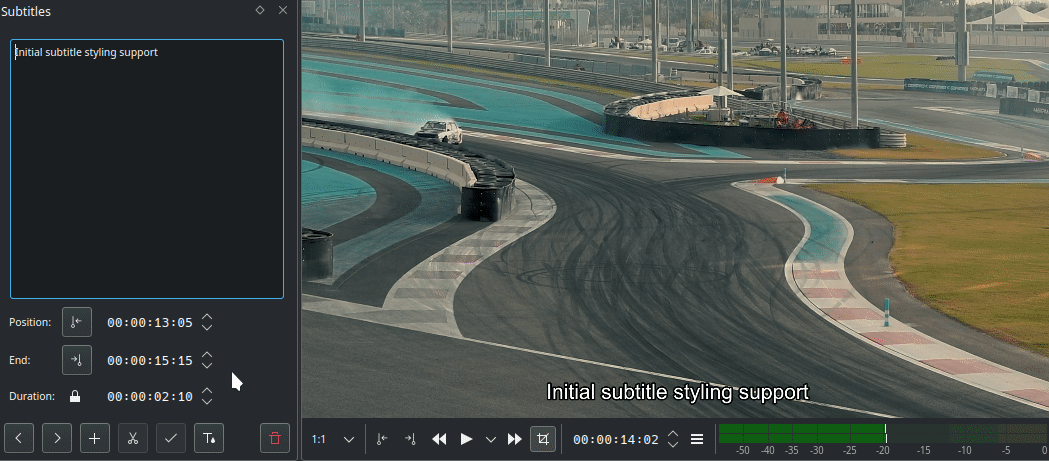This screenshot has width=1049, height=461.
Task: Go to the previous subtitle
Action: point(20,437)
